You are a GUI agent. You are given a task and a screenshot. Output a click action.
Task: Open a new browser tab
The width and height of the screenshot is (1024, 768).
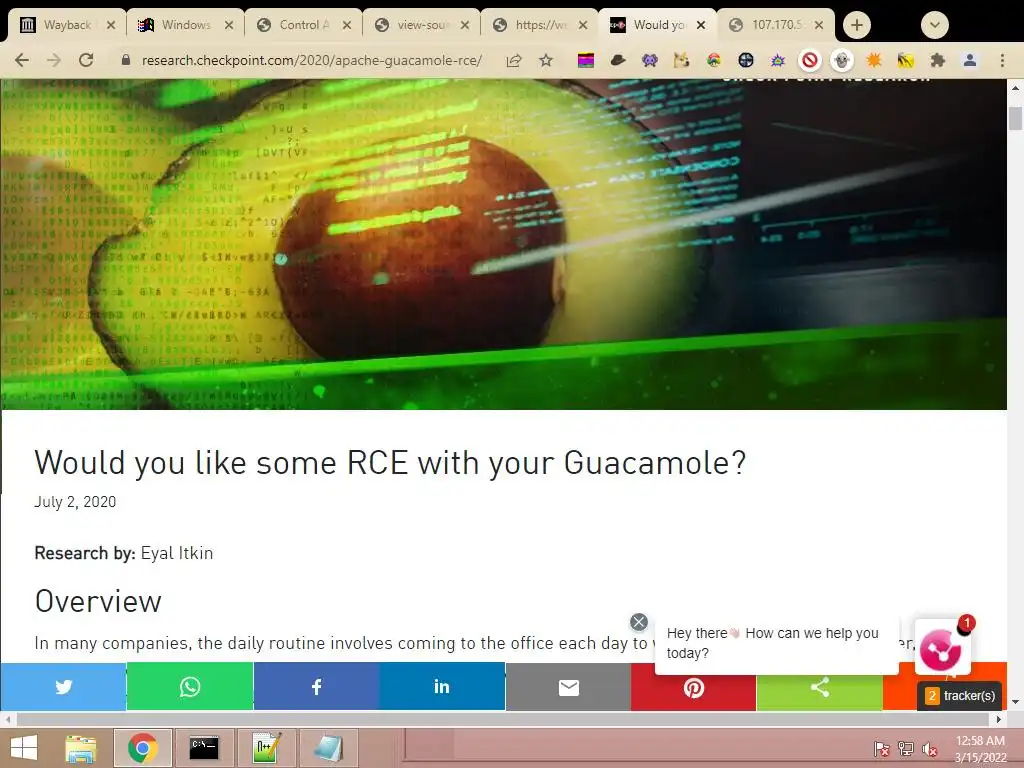pyautogui.click(x=857, y=25)
